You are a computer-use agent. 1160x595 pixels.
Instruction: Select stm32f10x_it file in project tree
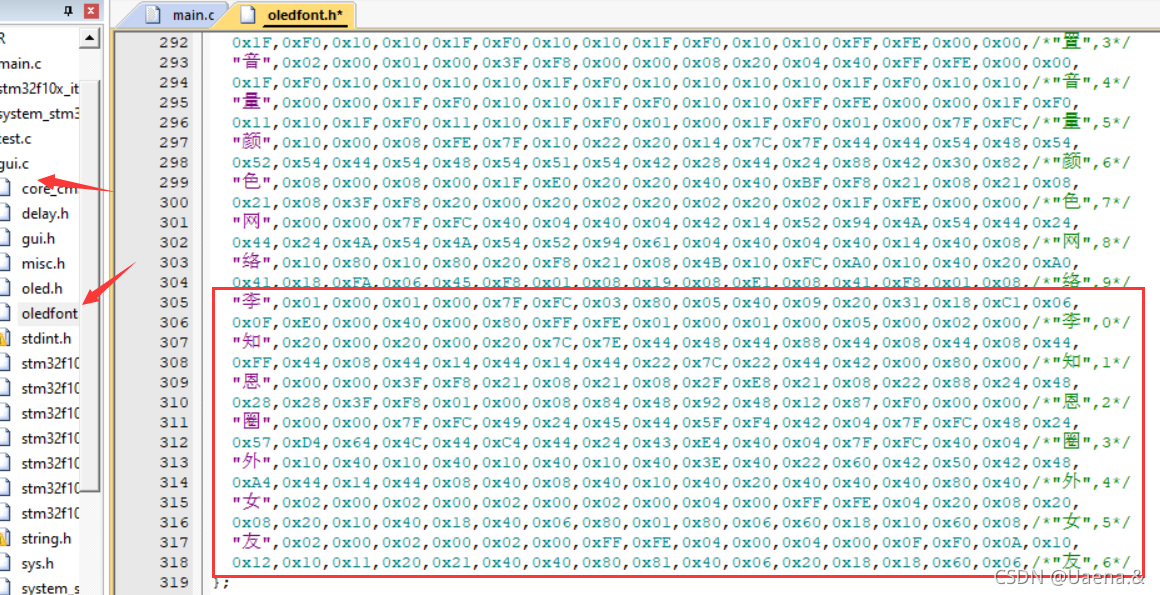coord(38,89)
